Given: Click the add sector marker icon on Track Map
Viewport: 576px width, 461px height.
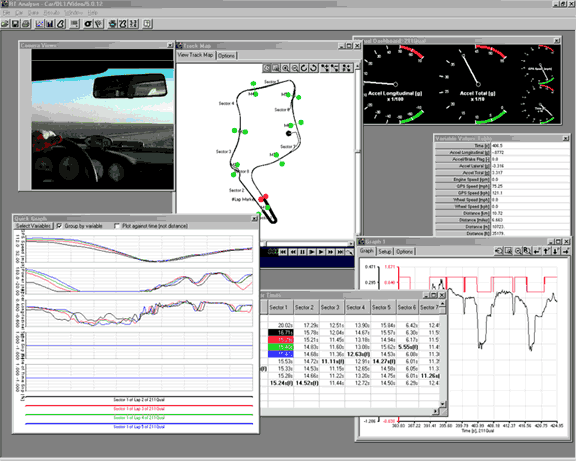Looking at the screenshot, I should 325,68.
